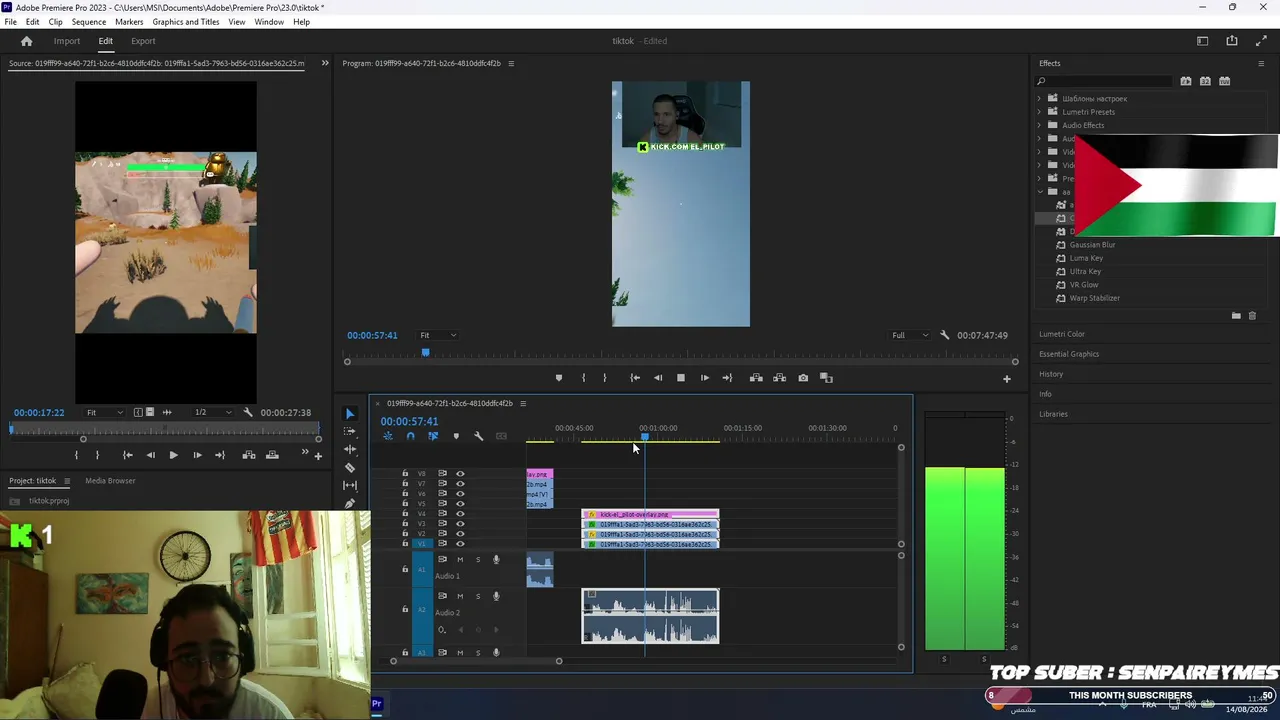Open the Markers menu

click(129, 22)
